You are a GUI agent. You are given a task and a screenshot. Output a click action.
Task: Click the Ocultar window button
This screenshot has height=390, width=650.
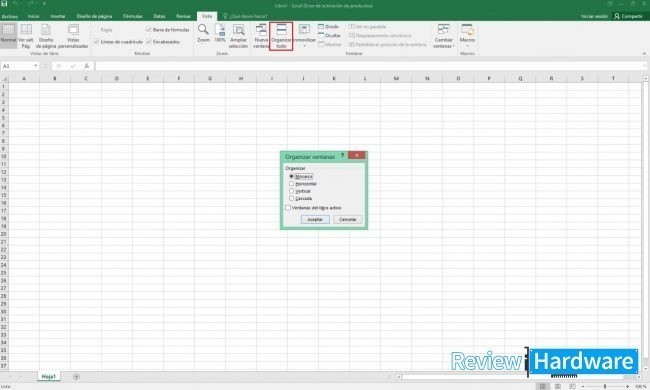(x=329, y=35)
